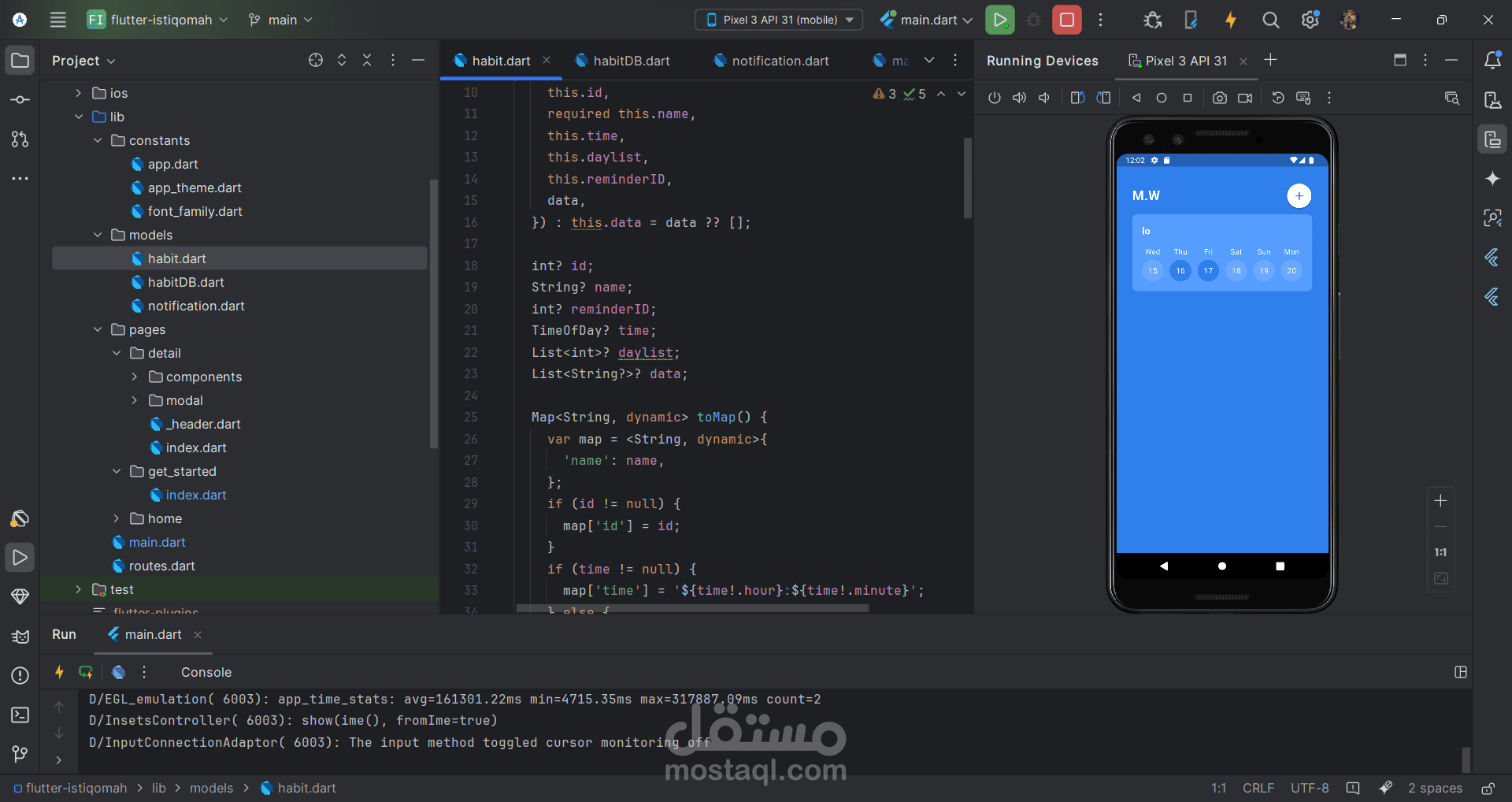Open routes.dart in project tree
1512x802 pixels.
click(x=161, y=566)
